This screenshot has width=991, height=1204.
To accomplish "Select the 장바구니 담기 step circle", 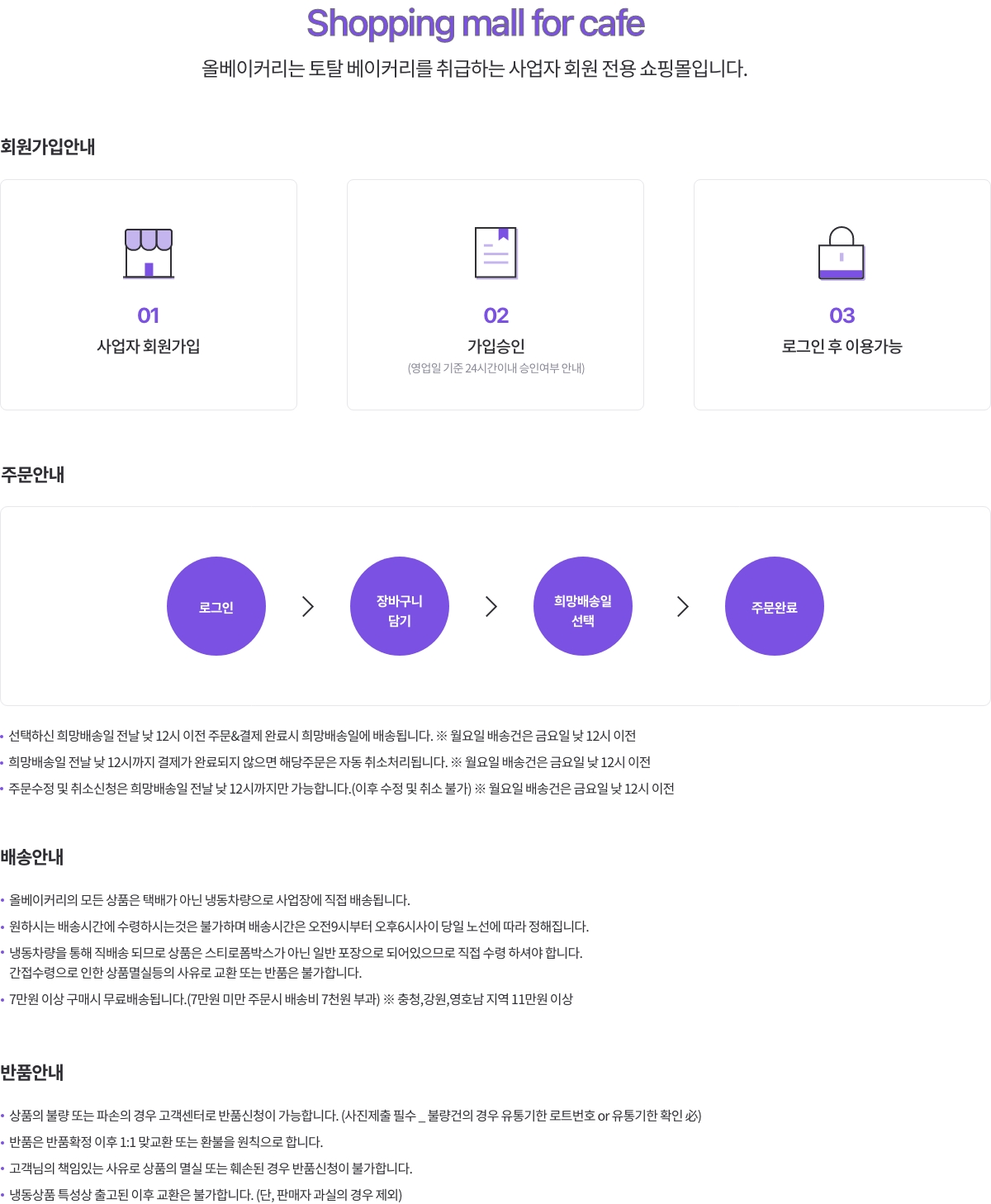I will (x=400, y=606).
